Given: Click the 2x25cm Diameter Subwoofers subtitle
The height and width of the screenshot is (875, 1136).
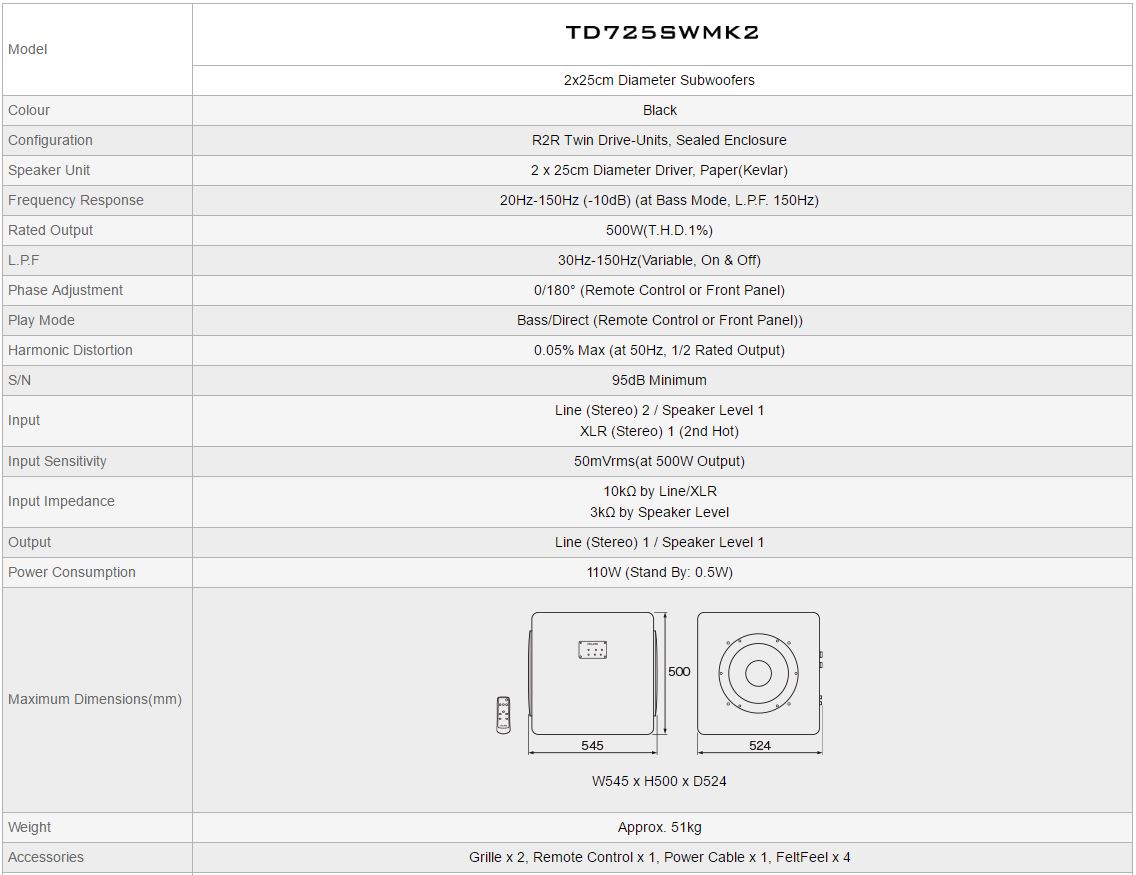Looking at the screenshot, I should (x=659, y=80).
